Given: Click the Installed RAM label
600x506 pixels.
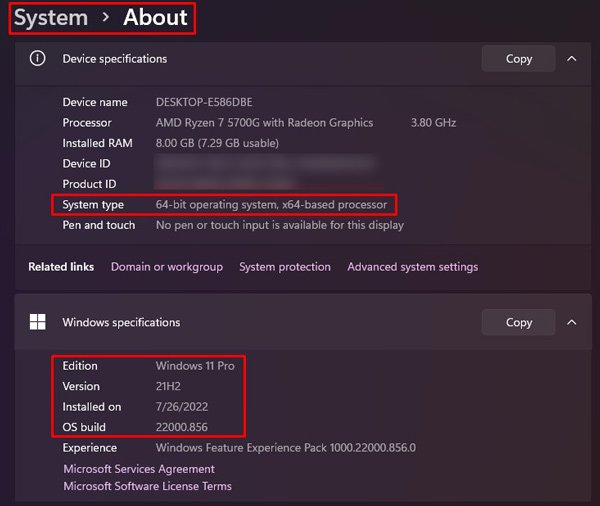Looking at the screenshot, I should [98, 143].
